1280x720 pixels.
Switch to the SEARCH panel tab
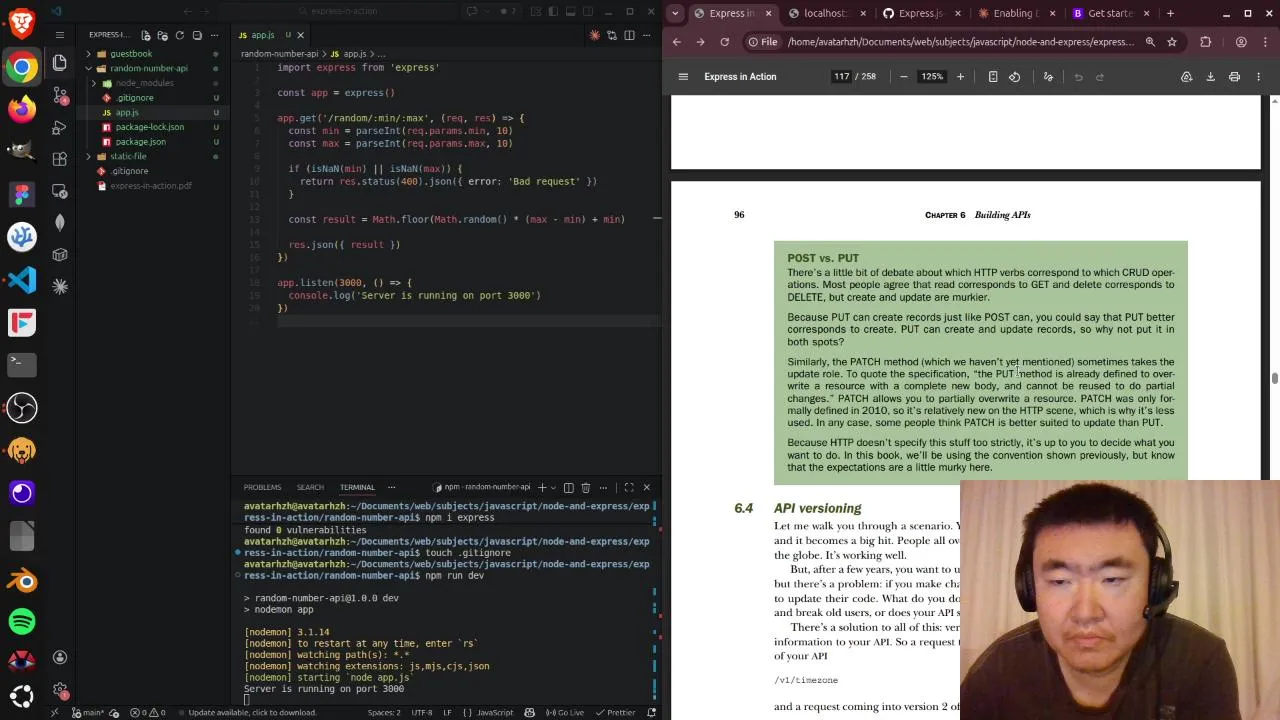(x=310, y=487)
